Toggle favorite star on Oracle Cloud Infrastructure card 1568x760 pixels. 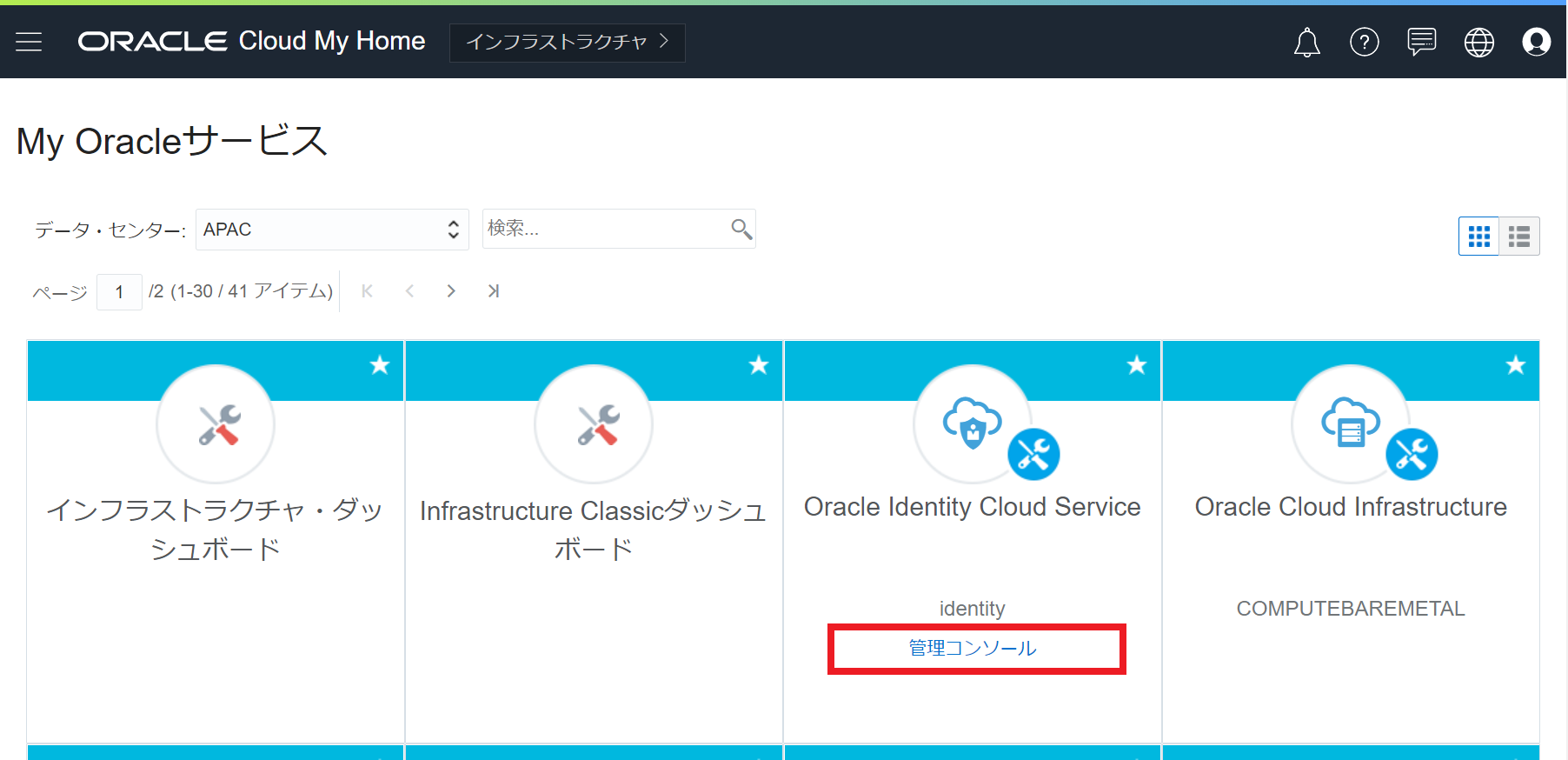[1516, 365]
